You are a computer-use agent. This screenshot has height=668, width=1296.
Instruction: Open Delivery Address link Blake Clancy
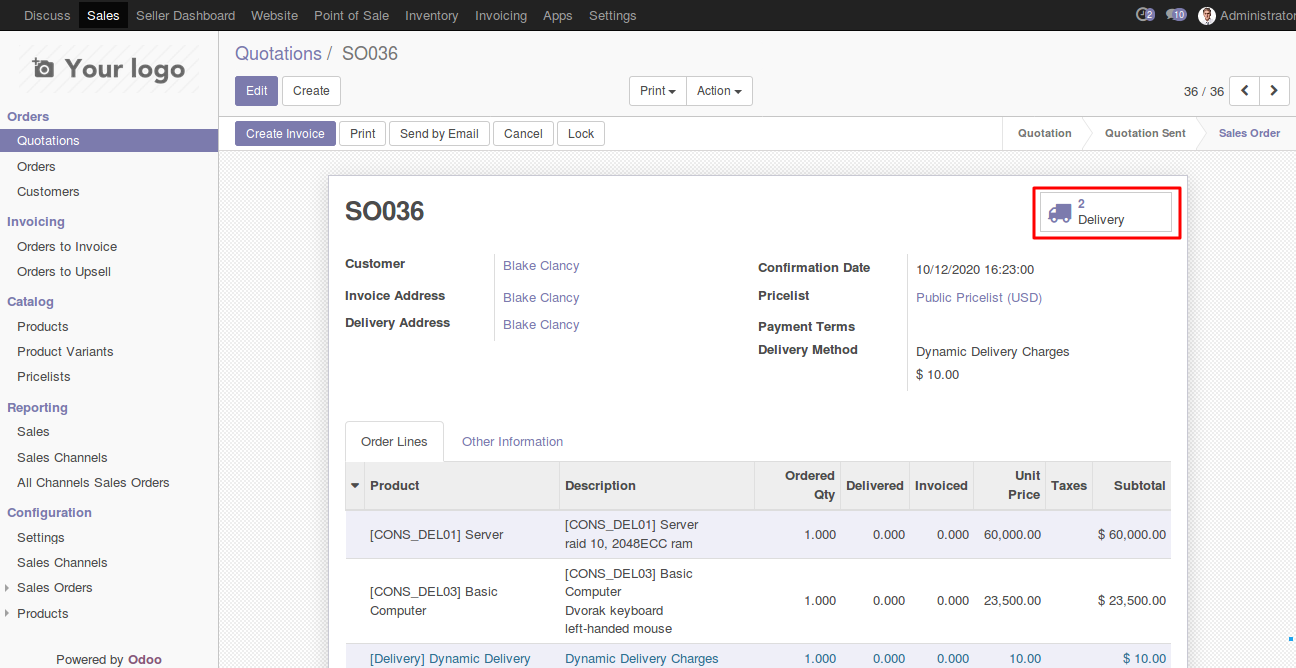coord(541,325)
